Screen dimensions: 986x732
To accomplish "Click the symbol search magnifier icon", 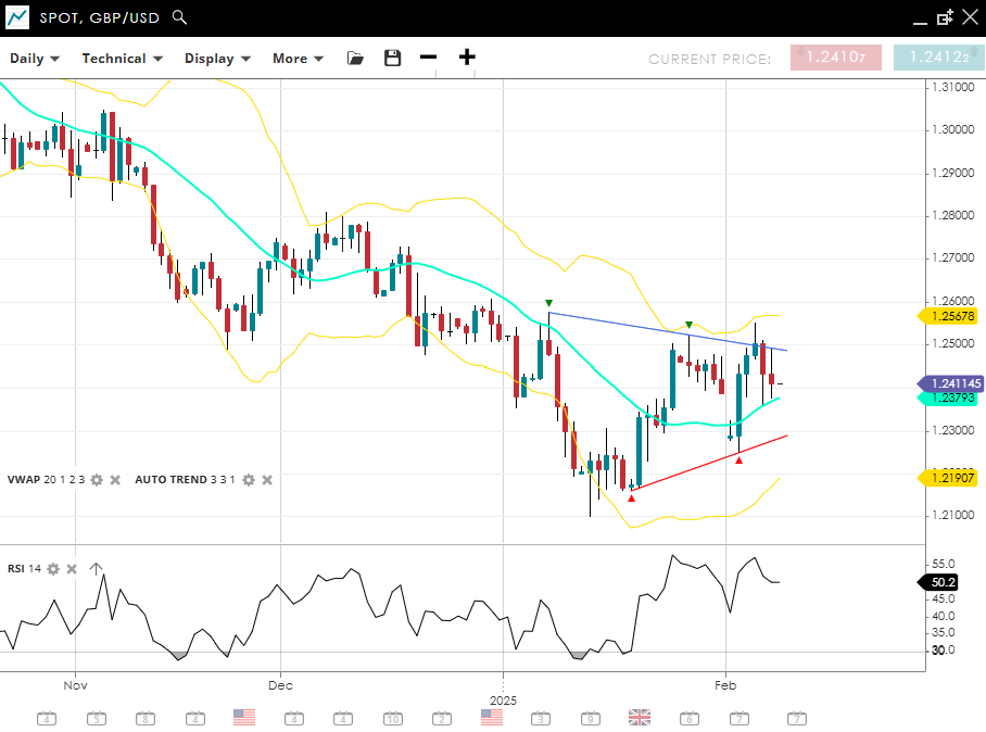I will point(179,17).
